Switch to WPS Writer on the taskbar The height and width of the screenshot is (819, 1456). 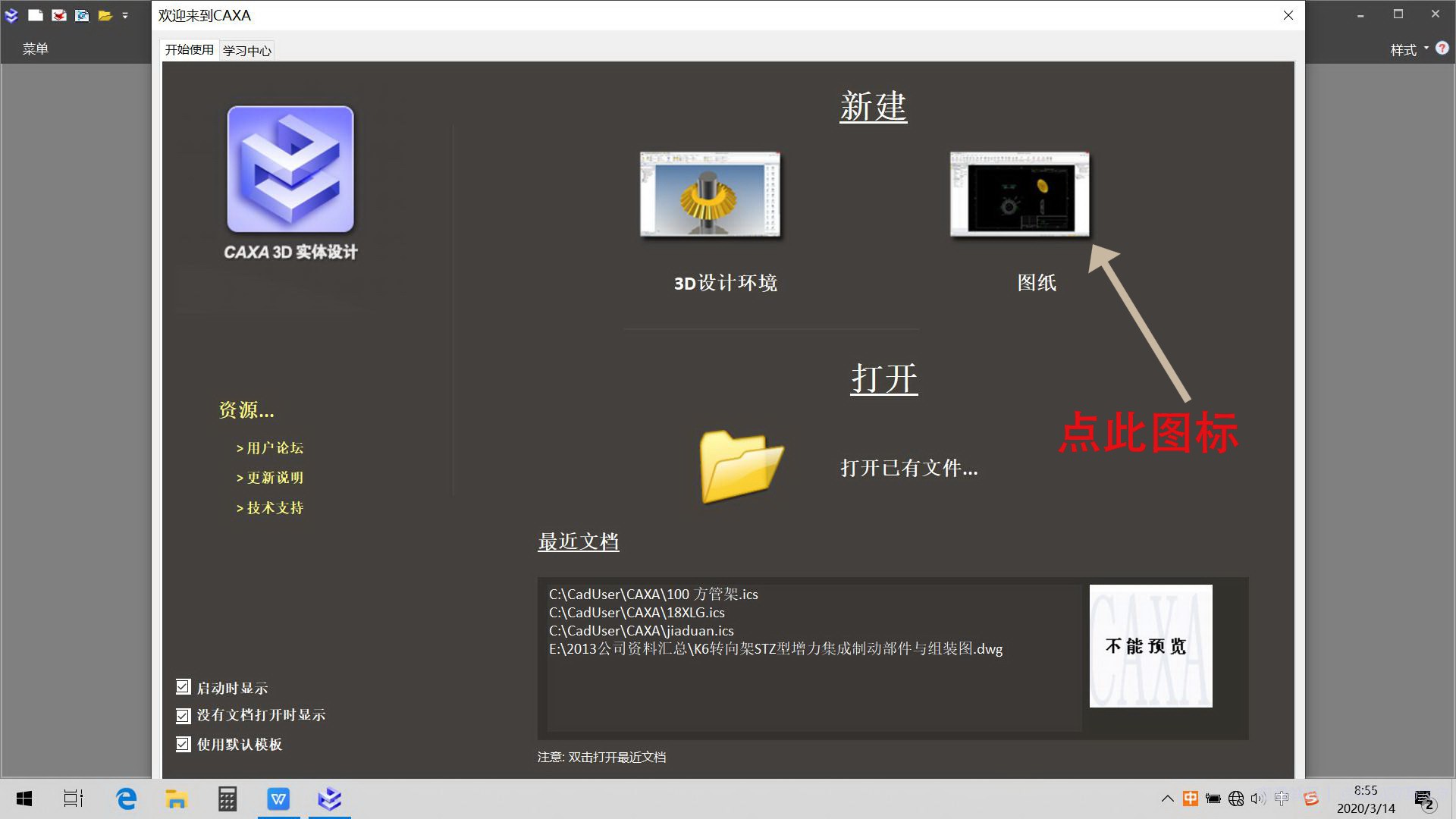click(278, 799)
